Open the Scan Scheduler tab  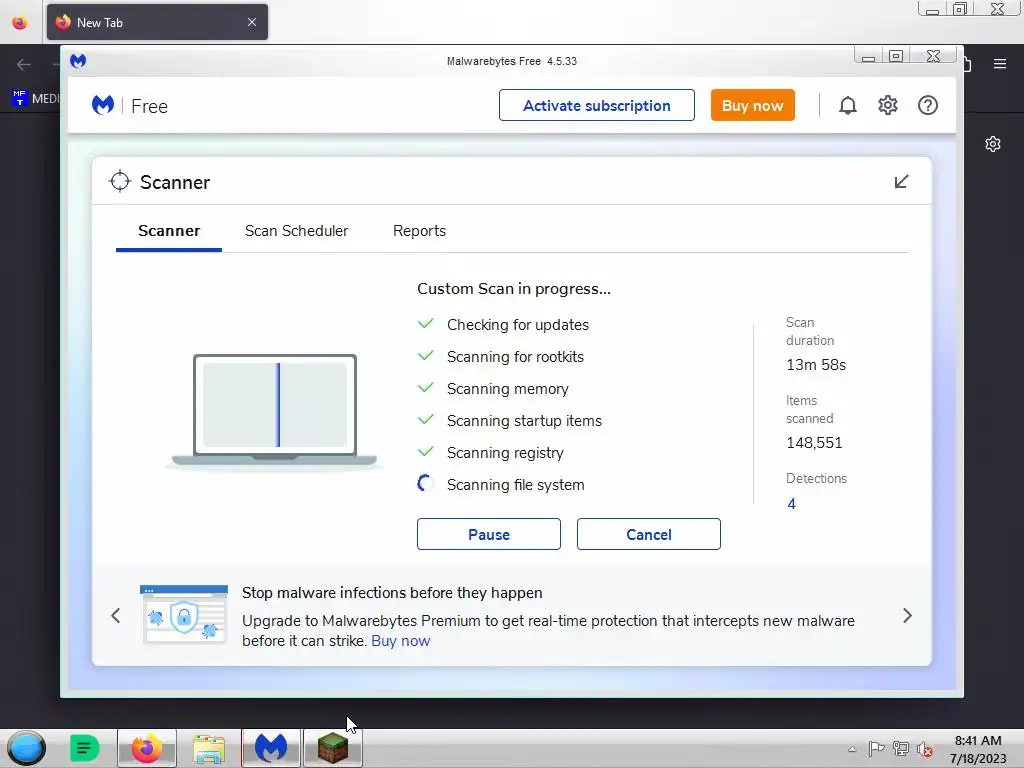tap(296, 231)
